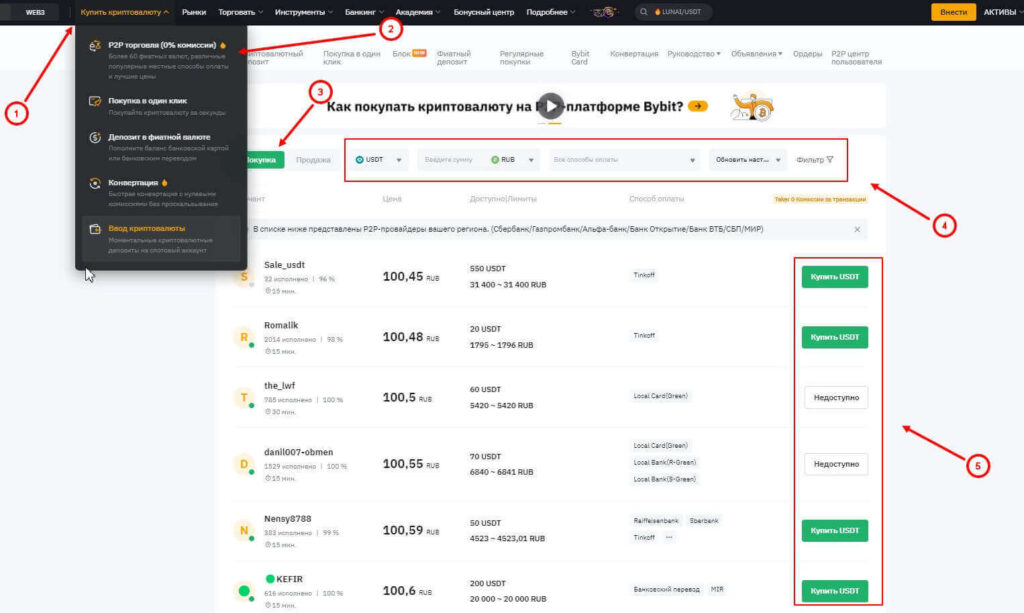
Task: Open the Фильтр funnel icon
Action: [x=829, y=159]
